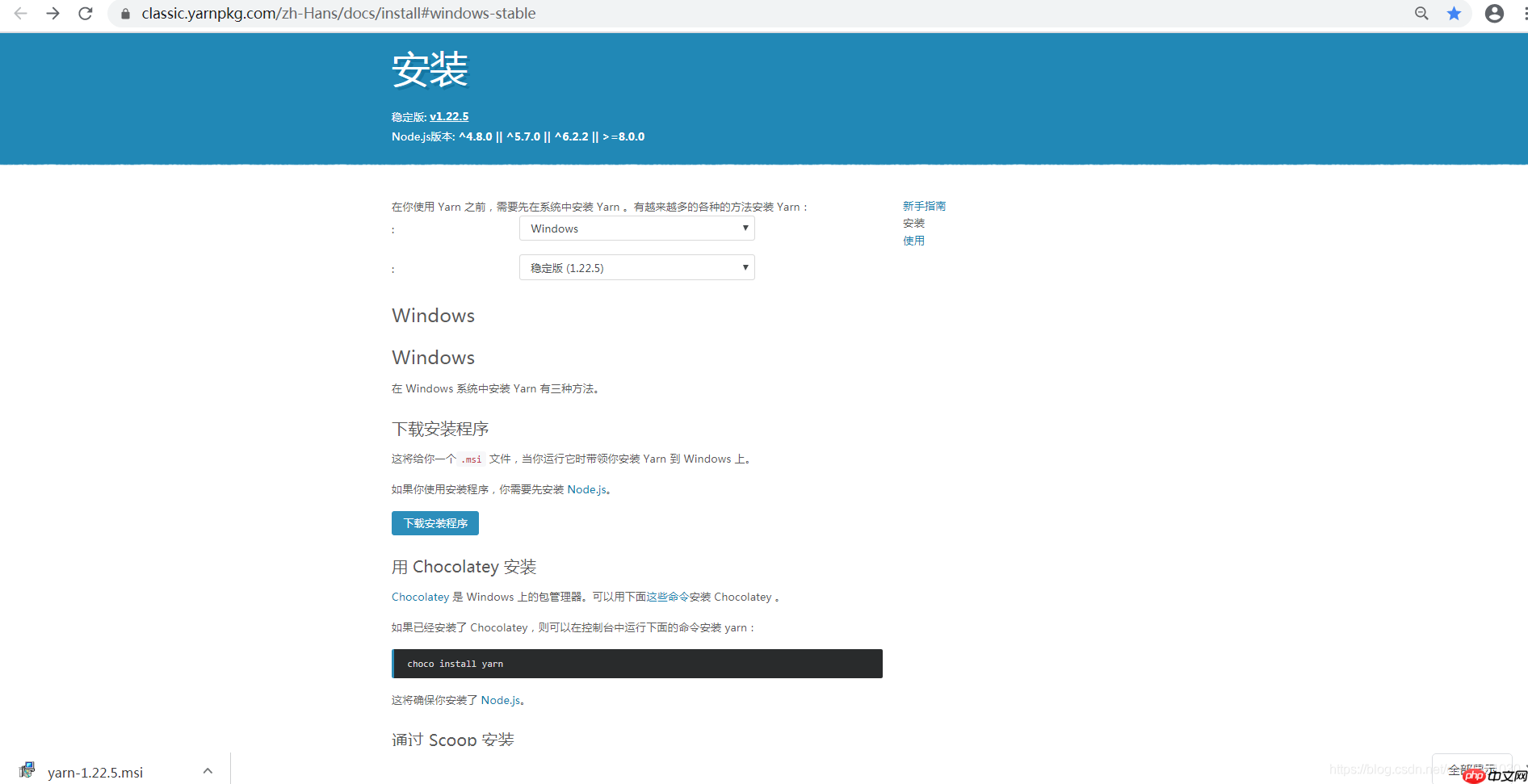
Task: Bookmark the page with the star toggle
Action: point(1455,13)
